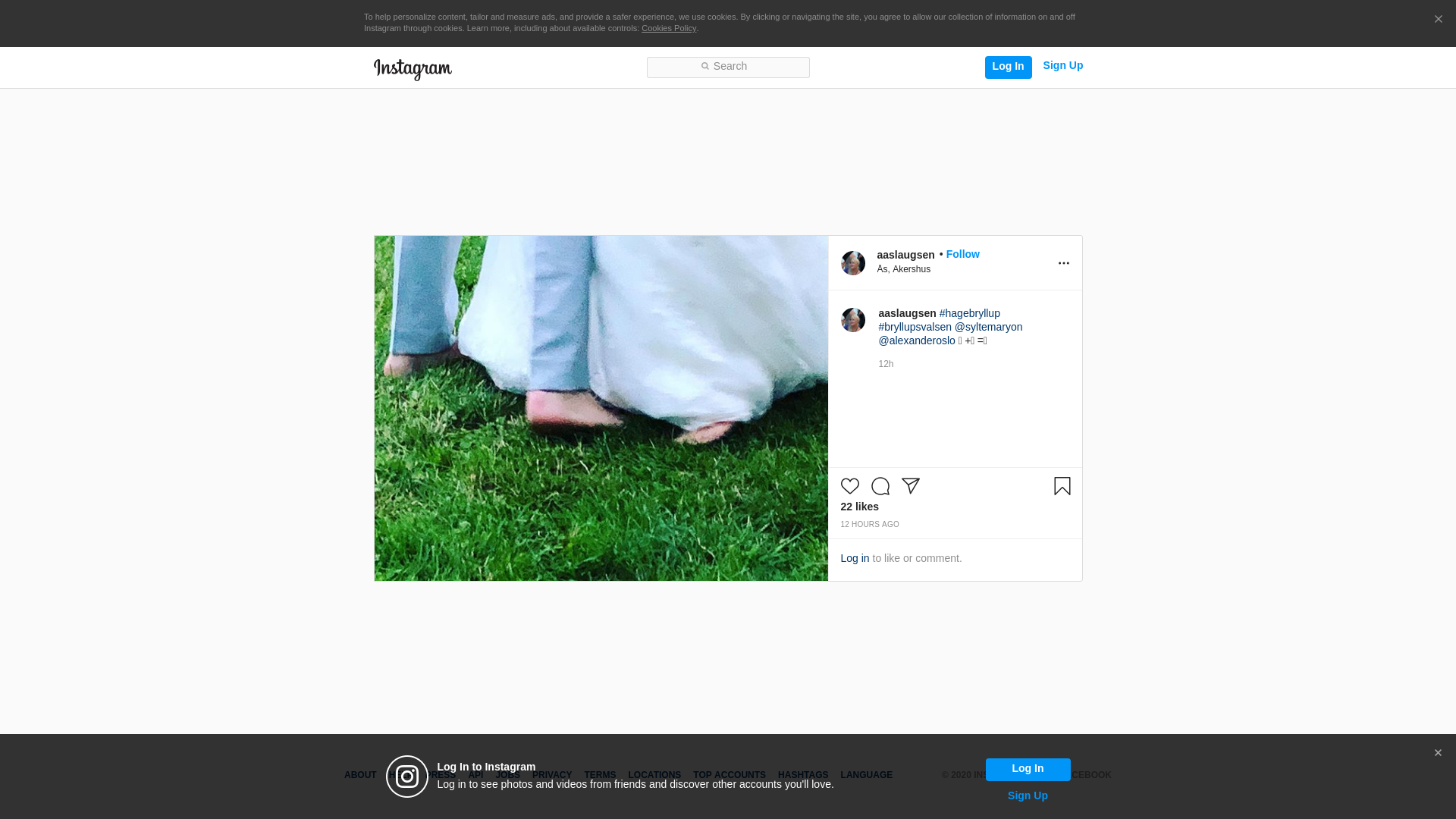Screen dimensions: 1456x819
Task: Open the LOCATIONS footer link
Action: (654, 775)
